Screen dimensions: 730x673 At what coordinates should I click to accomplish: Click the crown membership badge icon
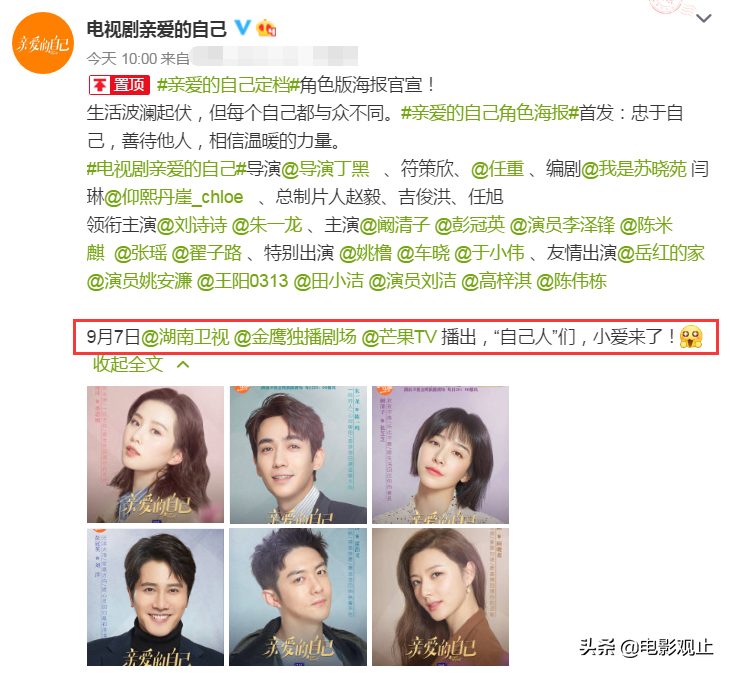266,28
